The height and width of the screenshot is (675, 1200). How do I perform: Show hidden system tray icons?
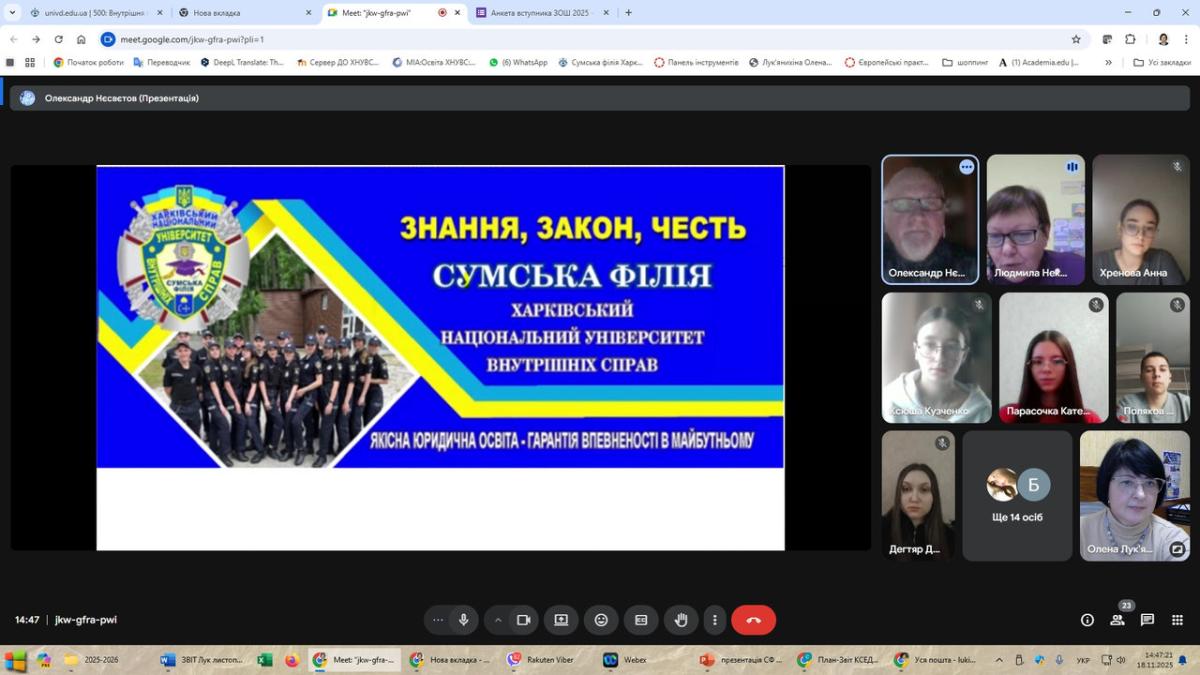coord(999,660)
